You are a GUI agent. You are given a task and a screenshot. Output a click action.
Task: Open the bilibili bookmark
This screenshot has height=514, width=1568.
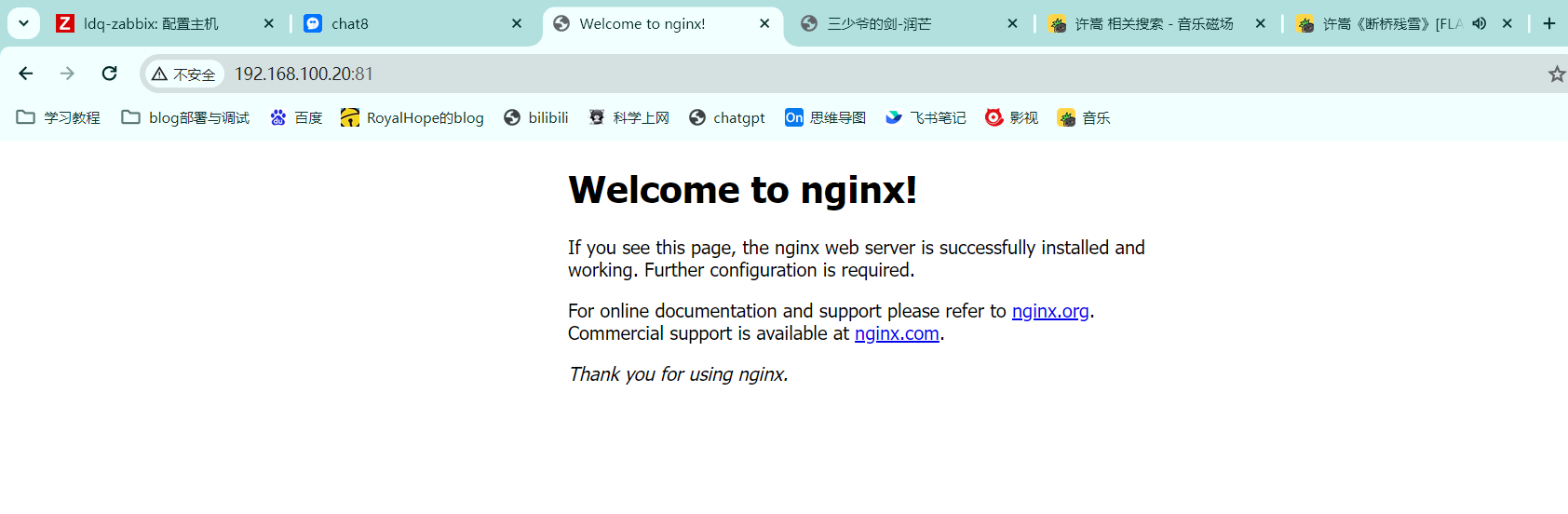pyautogui.click(x=536, y=117)
